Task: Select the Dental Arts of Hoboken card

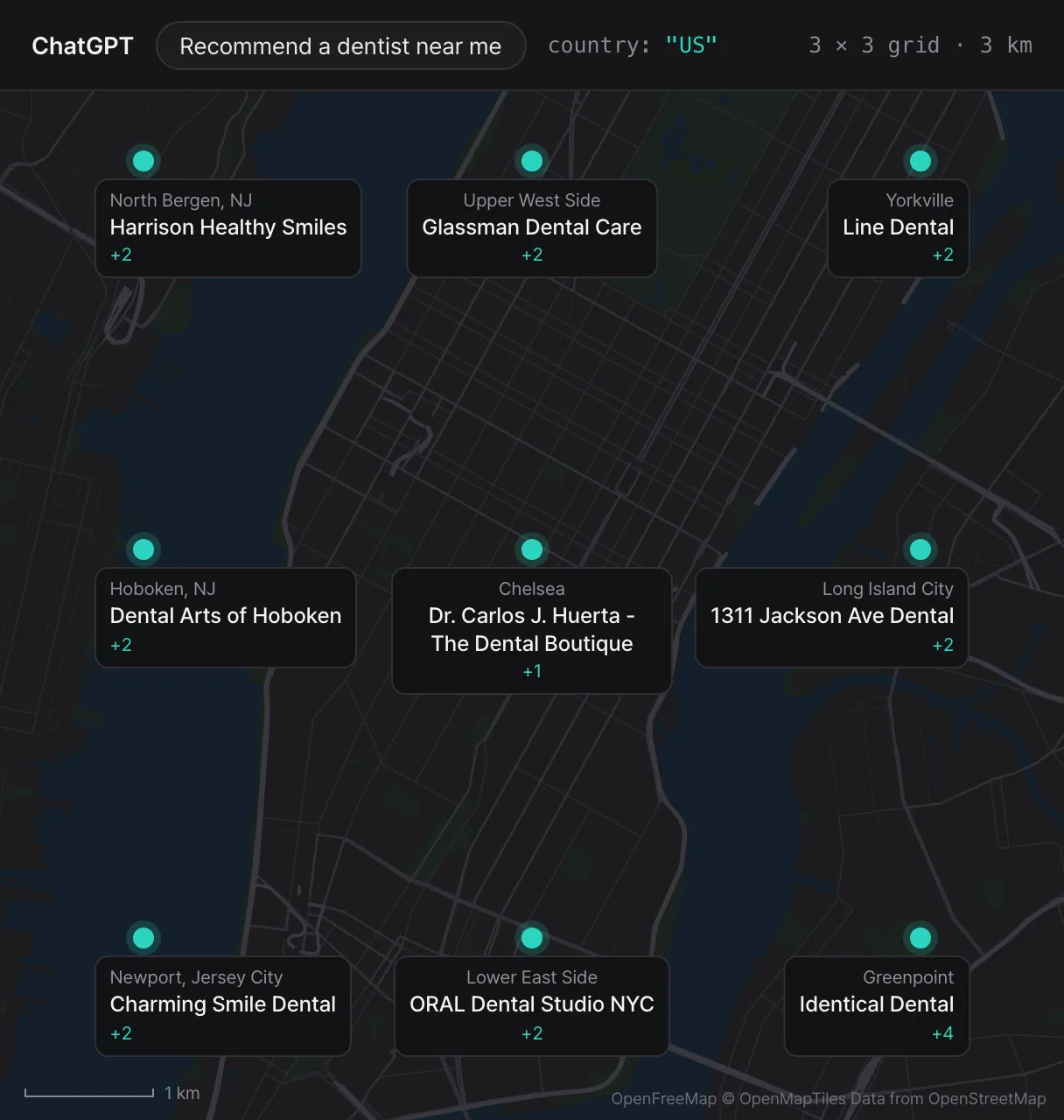Action: (226, 618)
